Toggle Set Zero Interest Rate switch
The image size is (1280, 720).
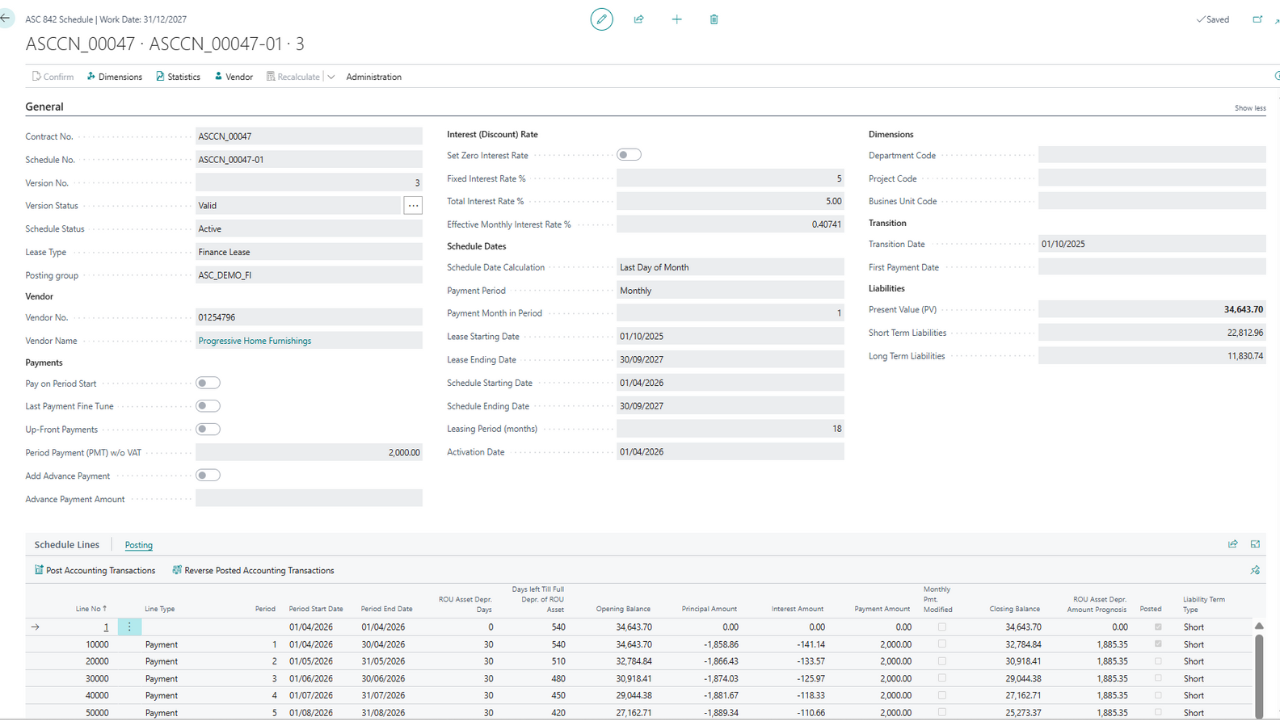(x=629, y=155)
